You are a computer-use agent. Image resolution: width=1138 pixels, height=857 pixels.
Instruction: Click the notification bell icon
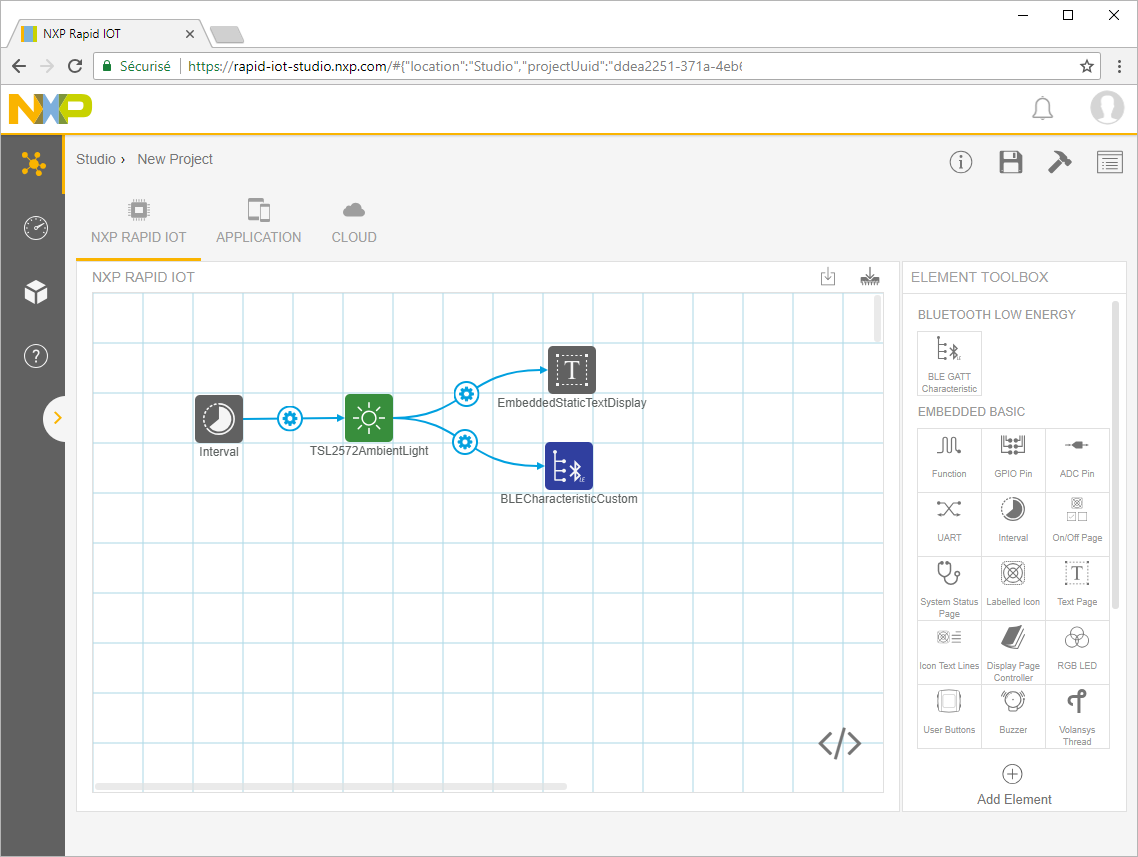[1042, 108]
